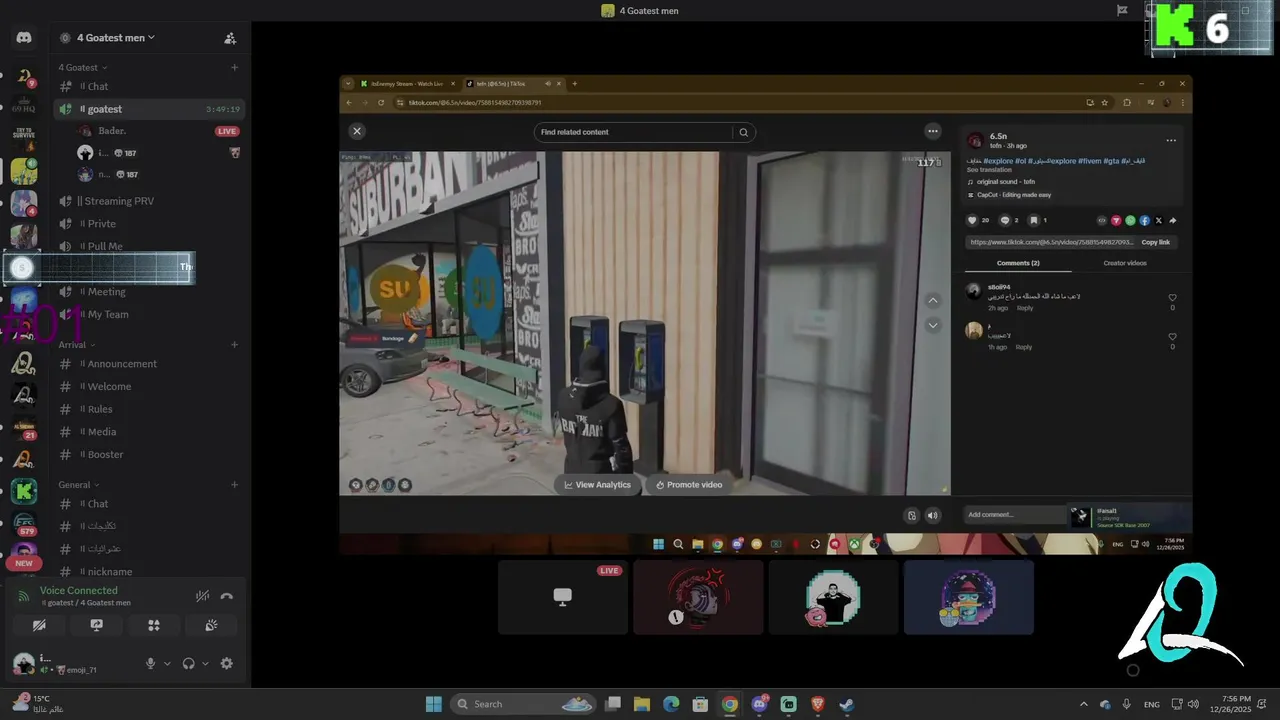Open server icon with 579 badge
This screenshot has width=1280, height=720.
click(24, 524)
